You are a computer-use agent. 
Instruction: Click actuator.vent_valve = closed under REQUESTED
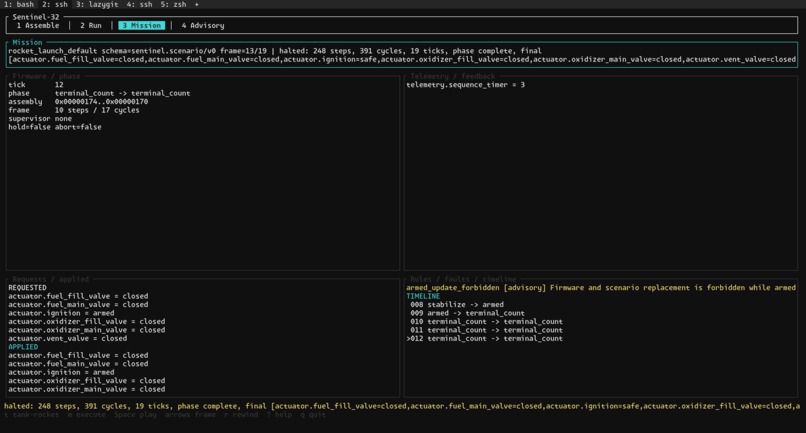click(x=67, y=339)
